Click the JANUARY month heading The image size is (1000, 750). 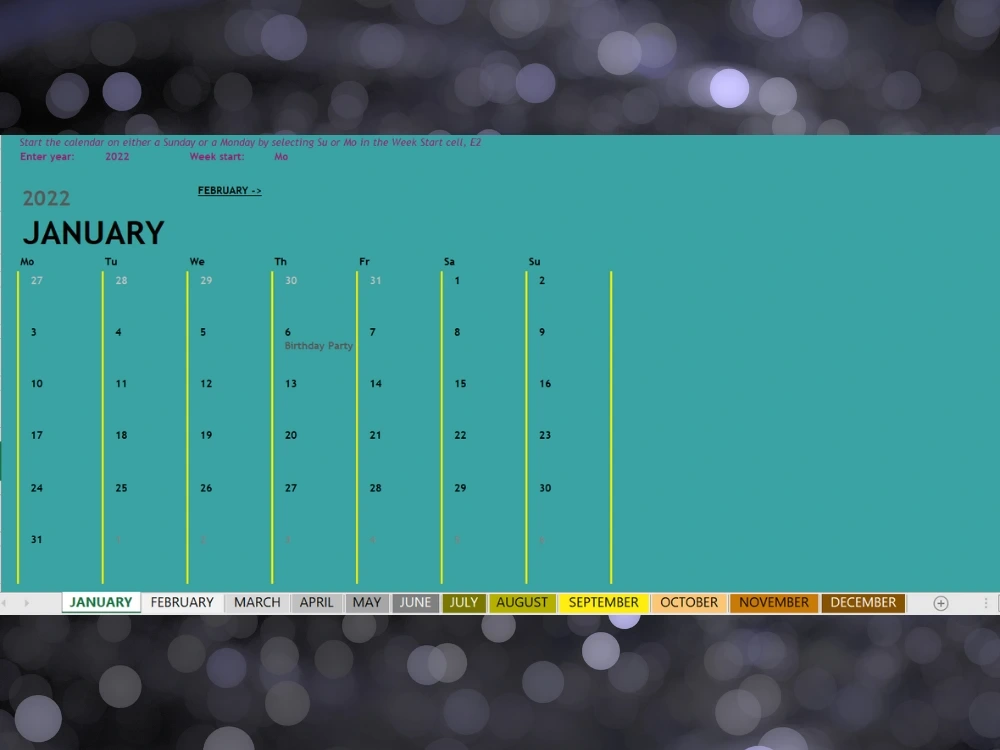click(94, 233)
